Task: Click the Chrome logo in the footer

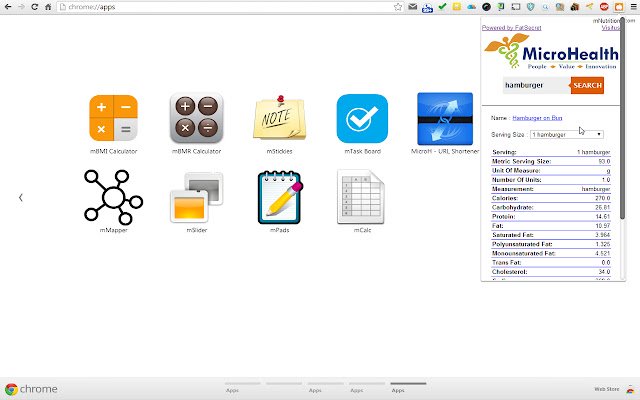Action: click(x=11, y=389)
